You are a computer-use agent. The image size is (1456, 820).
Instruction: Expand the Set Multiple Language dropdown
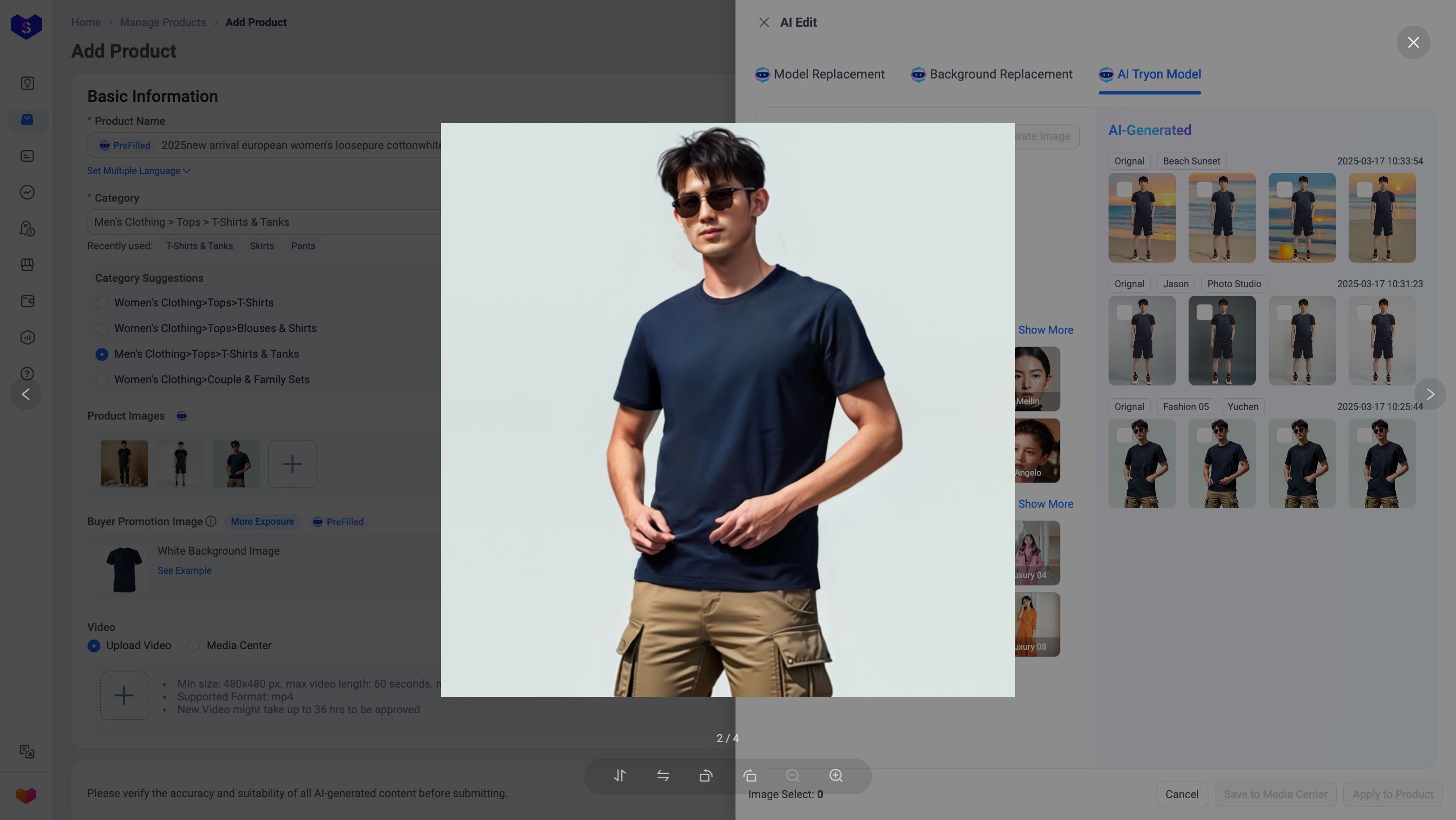point(137,171)
